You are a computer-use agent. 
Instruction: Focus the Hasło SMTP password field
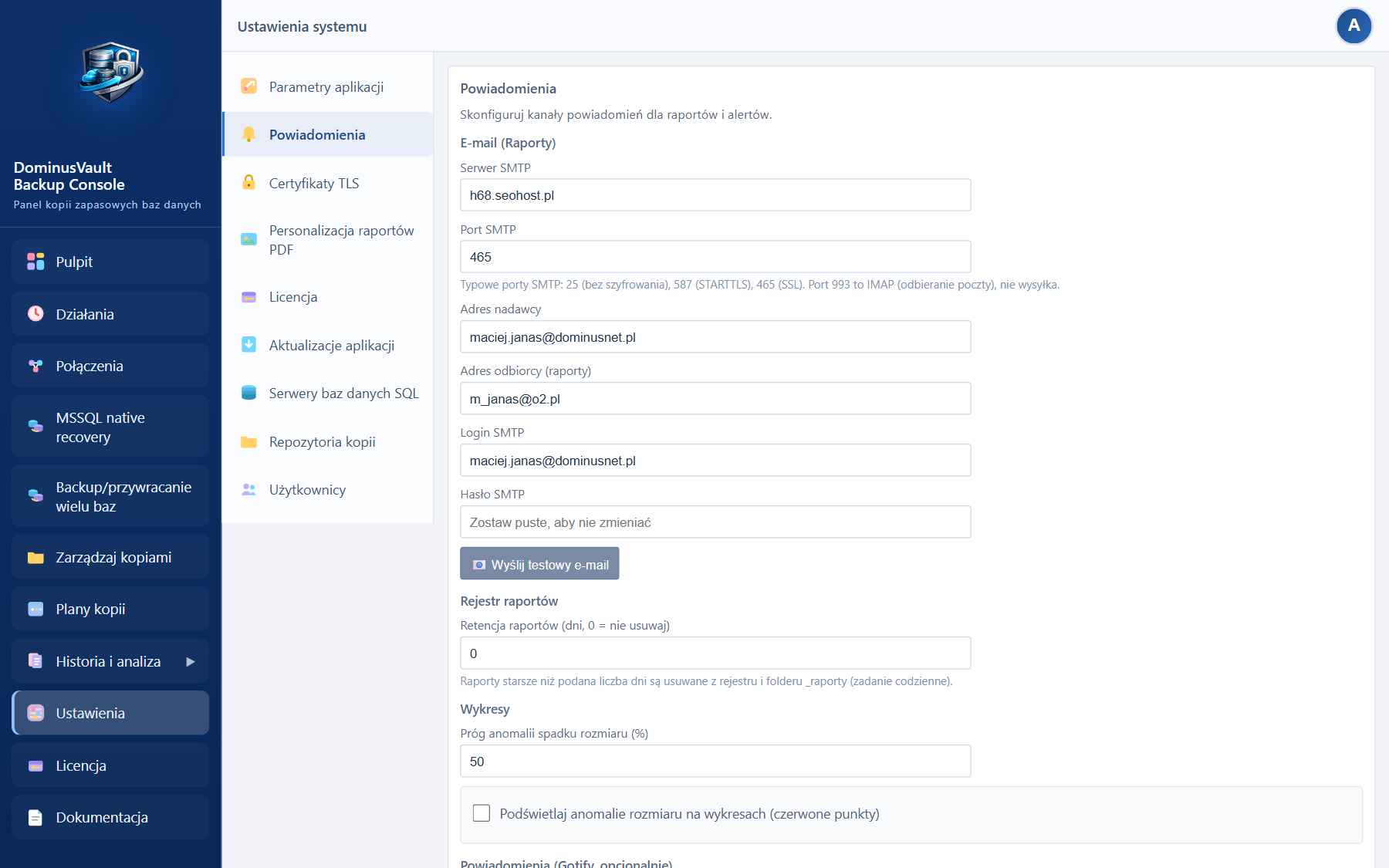[x=715, y=522]
